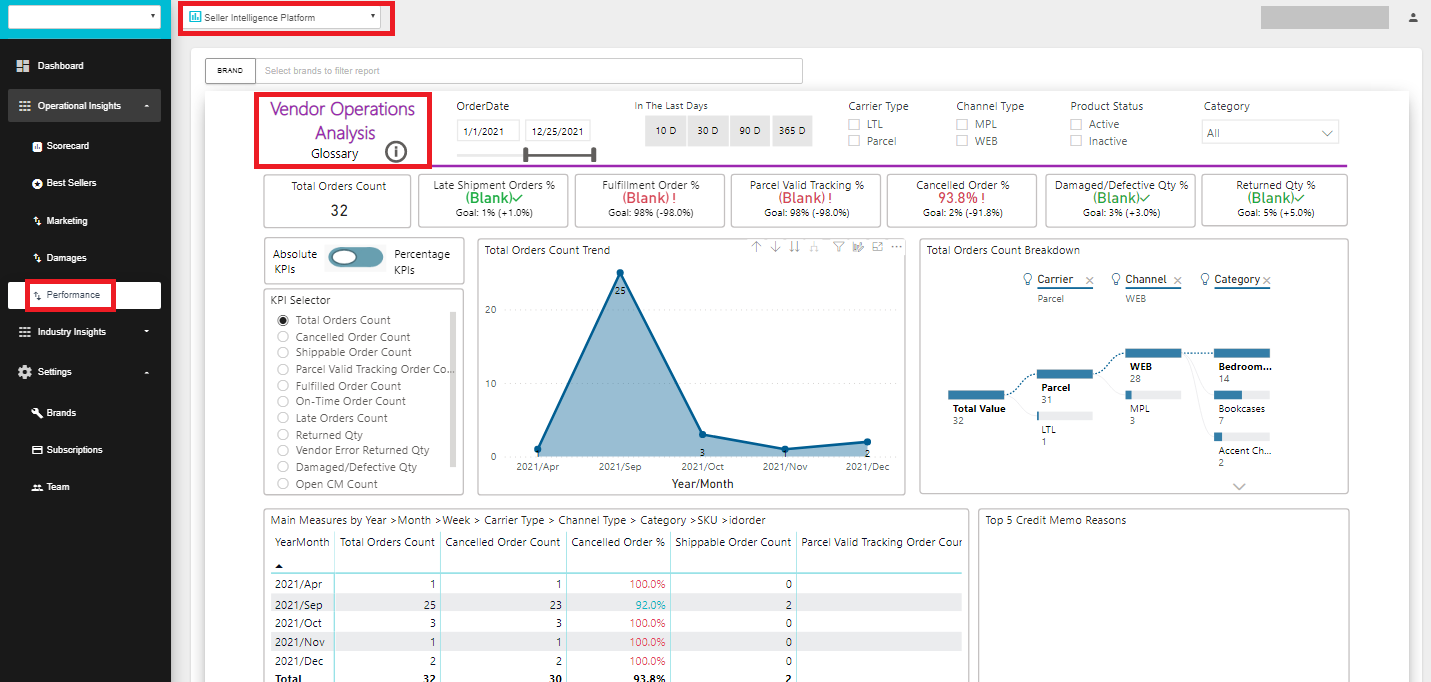Click personalize visual icon on trend chart
Image resolution: width=1431 pixels, height=682 pixels.
[x=858, y=247]
